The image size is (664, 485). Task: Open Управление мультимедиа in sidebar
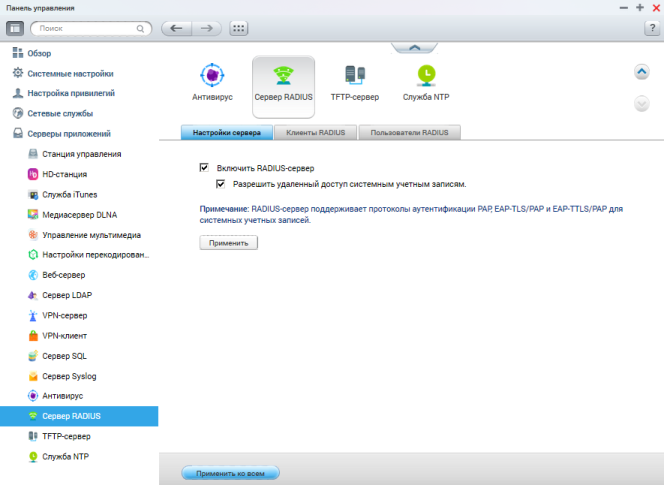84,235
